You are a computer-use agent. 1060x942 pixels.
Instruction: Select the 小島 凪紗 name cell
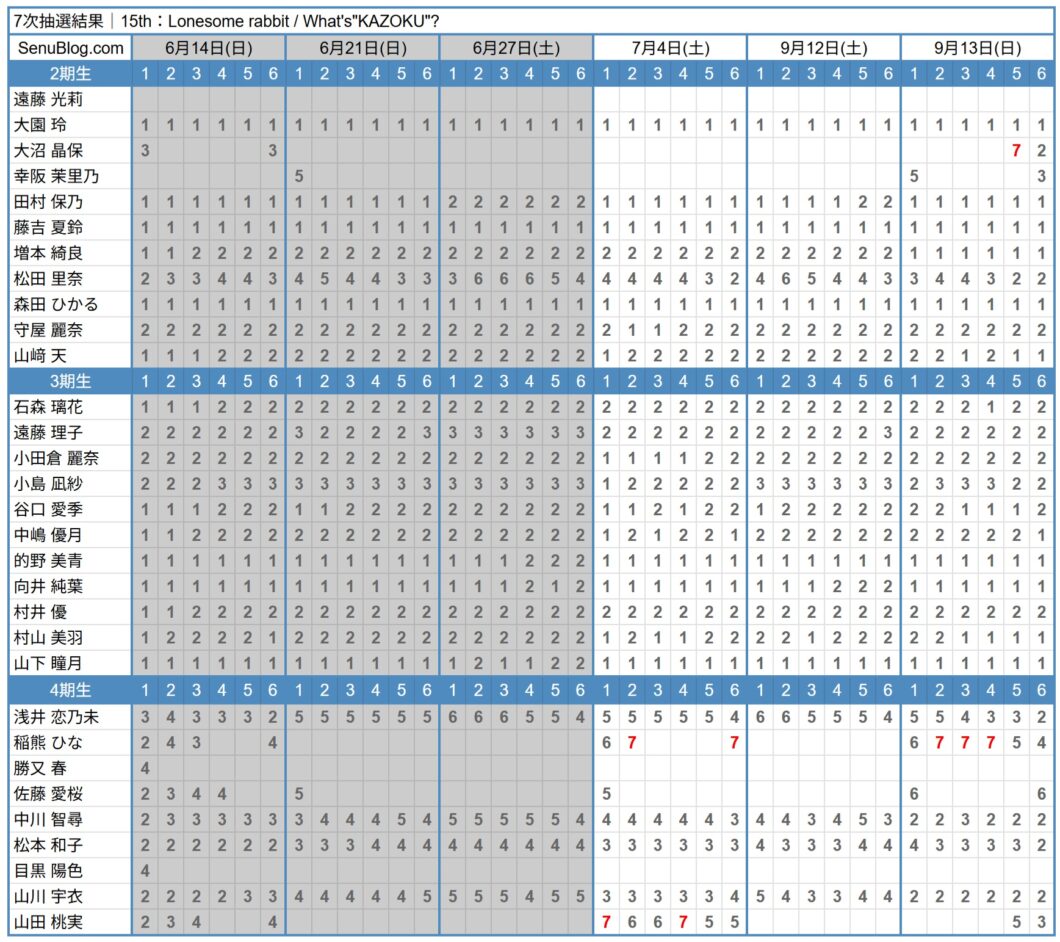coord(70,484)
